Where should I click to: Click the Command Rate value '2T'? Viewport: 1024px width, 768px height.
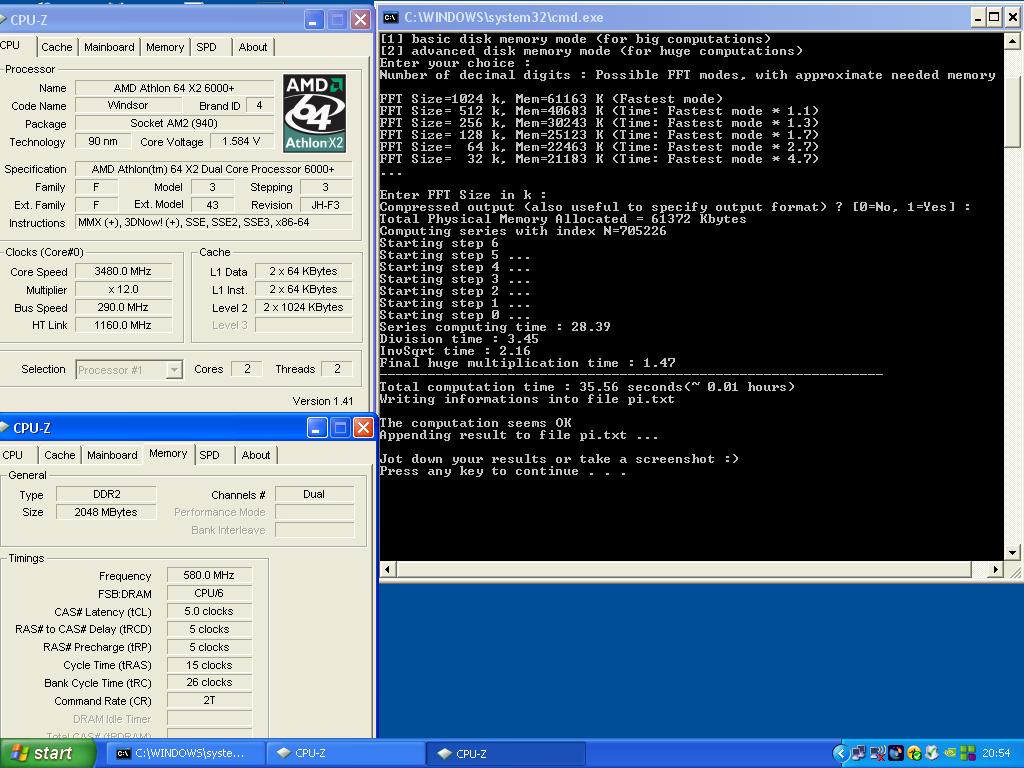[x=209, y=700]
